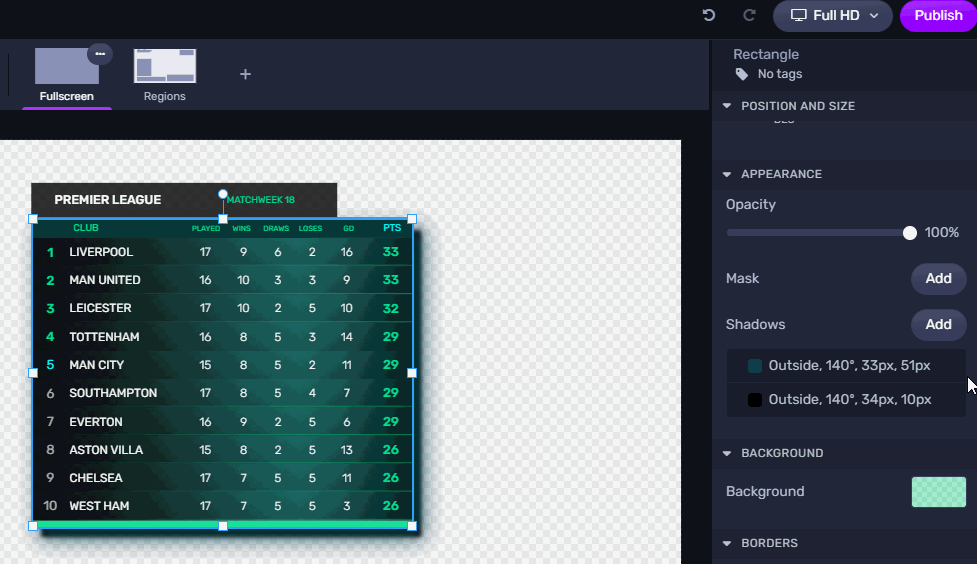Click the PLAYED column header
Viewport: 977px width, 564px height.
tap(206, 229)
